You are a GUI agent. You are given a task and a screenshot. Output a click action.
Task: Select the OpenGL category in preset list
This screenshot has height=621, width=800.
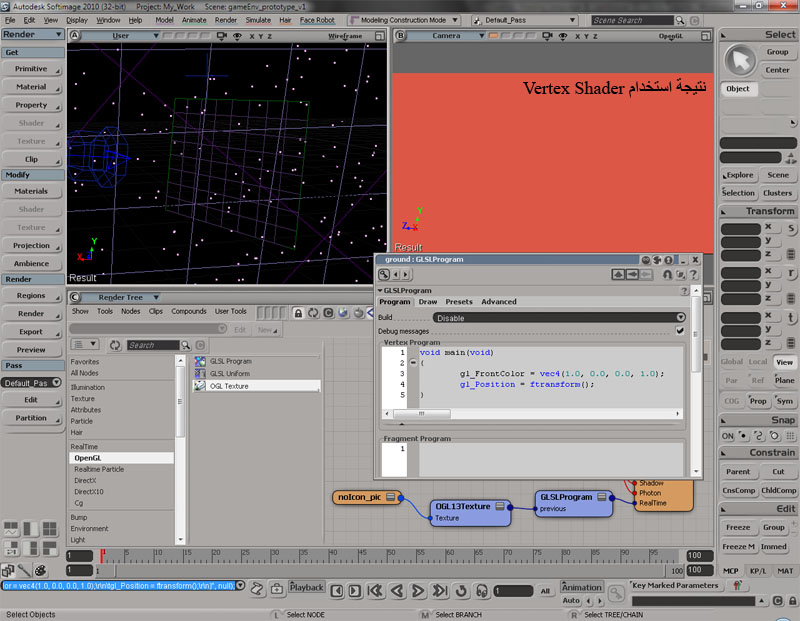coord(121,458)
